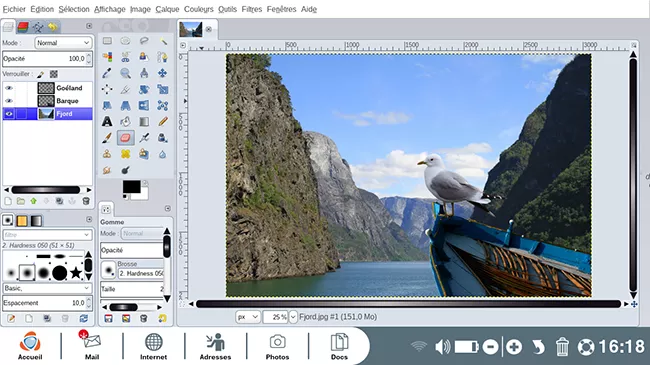
Task: Toggle visibility of Barque layer
Action: 9,101
